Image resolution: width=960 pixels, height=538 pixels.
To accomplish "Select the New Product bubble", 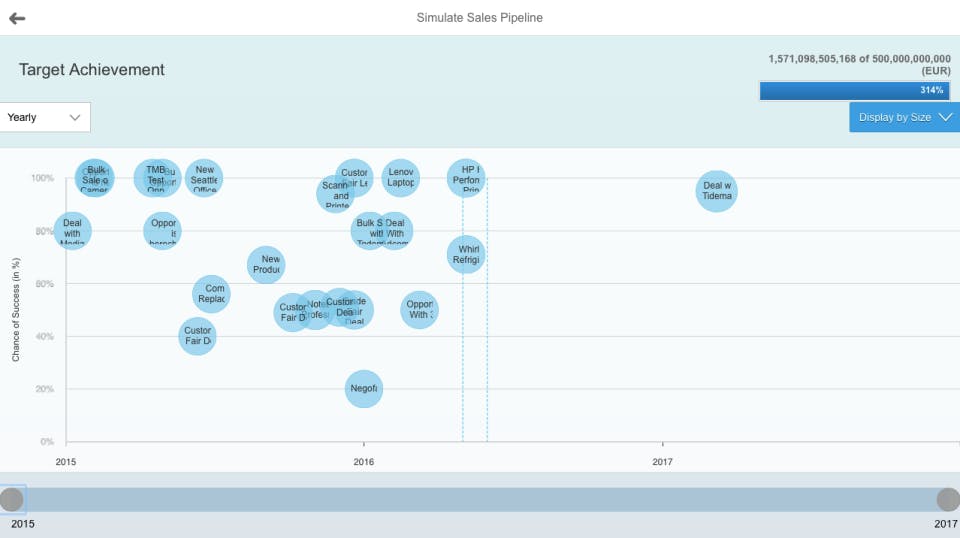I will (266, 265).
